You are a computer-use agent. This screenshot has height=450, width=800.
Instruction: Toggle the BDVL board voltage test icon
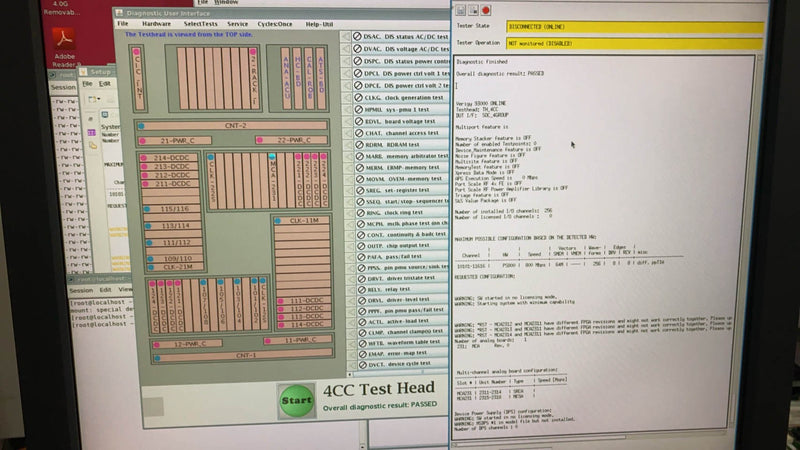pyautogui.click(x=359, y=121)
